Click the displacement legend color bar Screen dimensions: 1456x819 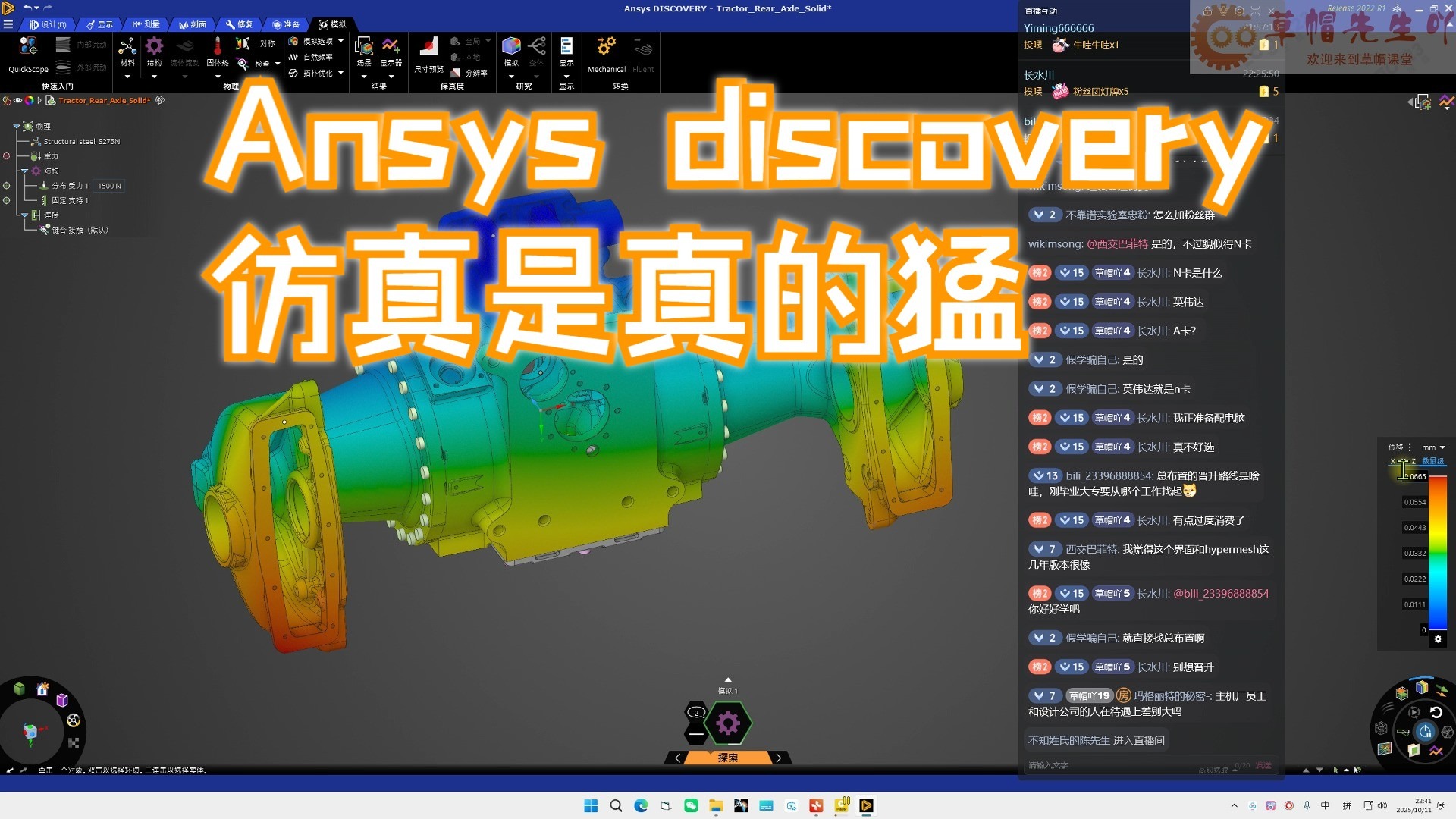(1438, 554)
